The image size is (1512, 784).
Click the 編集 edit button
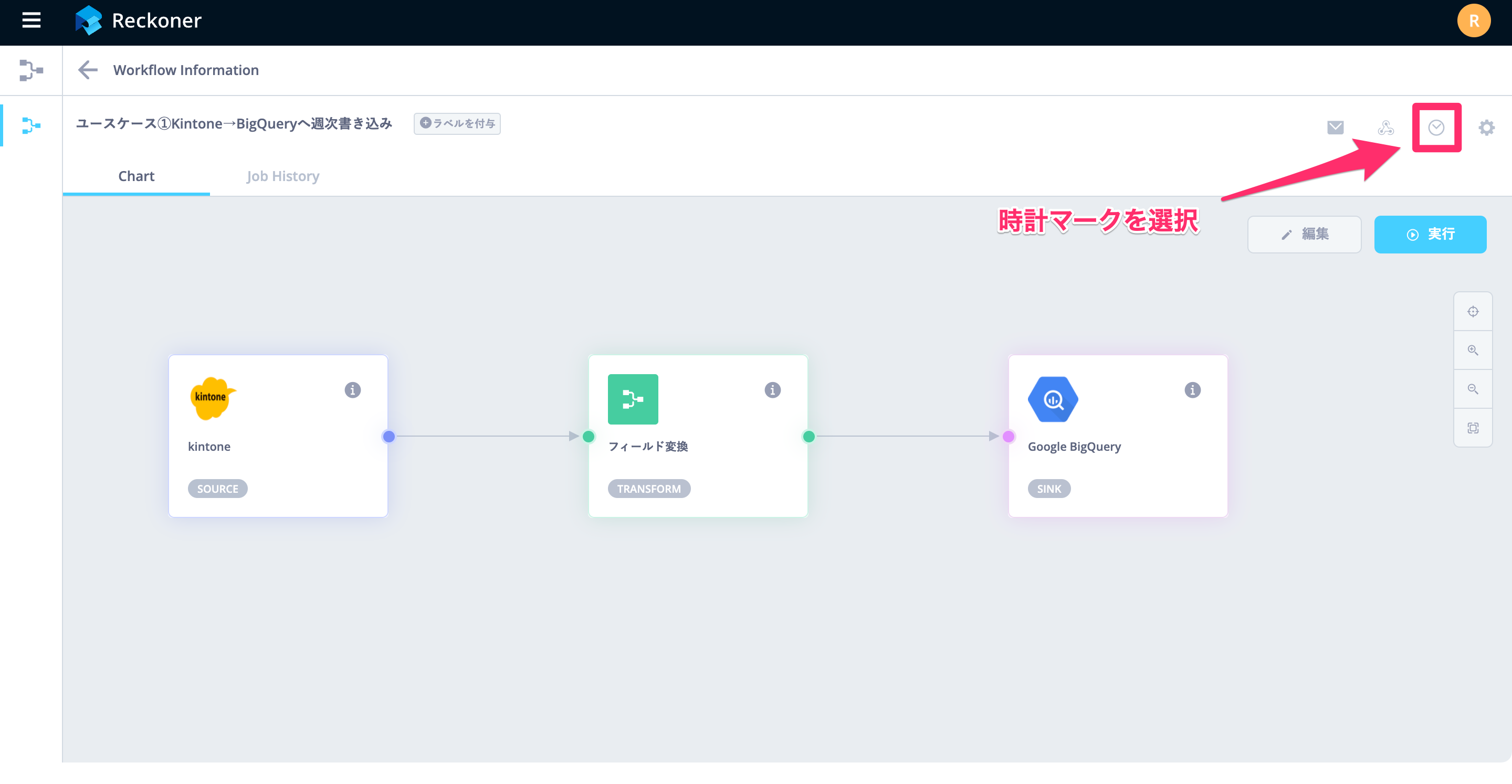click(1304, 234)
